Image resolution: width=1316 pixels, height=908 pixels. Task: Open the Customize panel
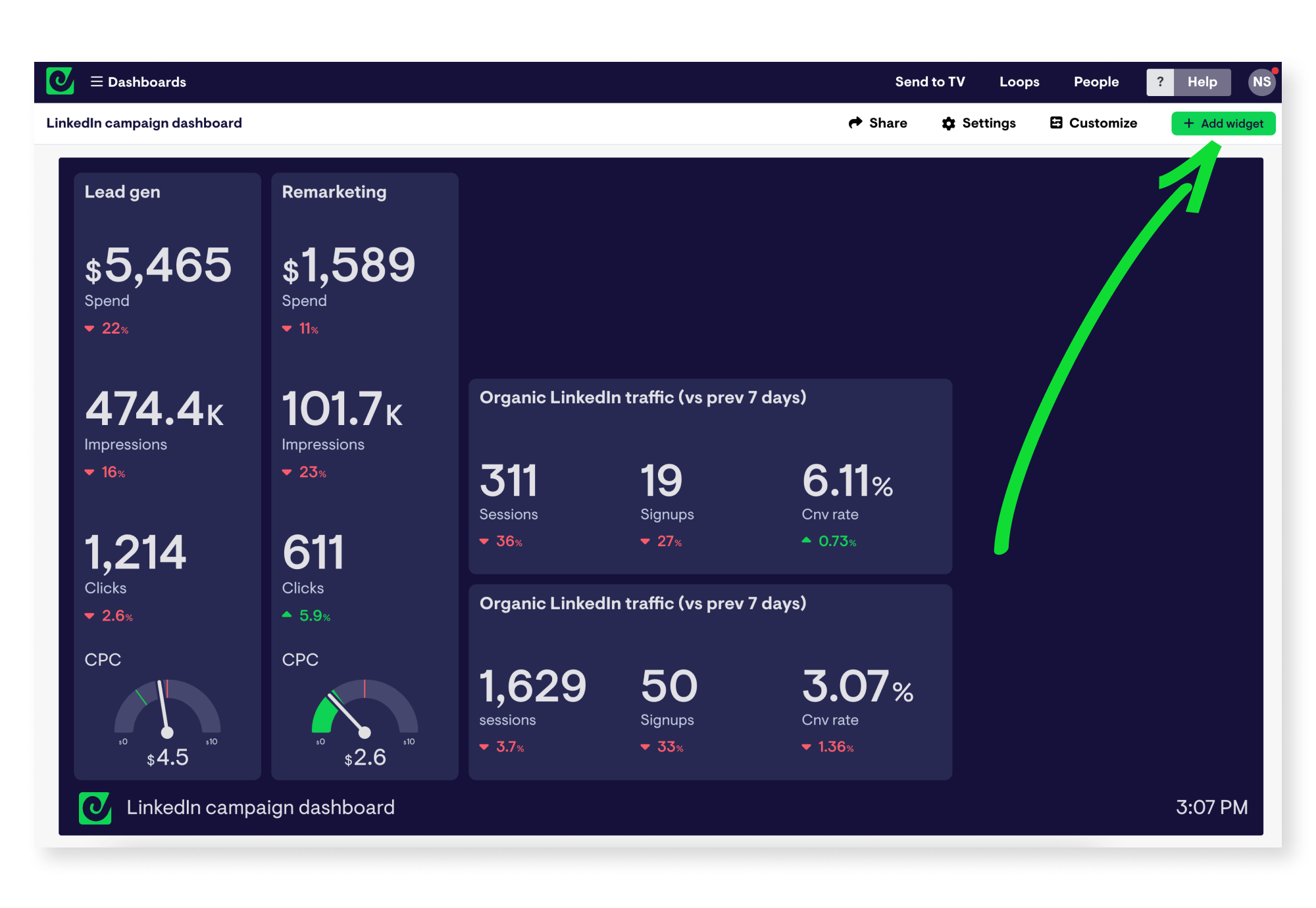click(1094, 123)
